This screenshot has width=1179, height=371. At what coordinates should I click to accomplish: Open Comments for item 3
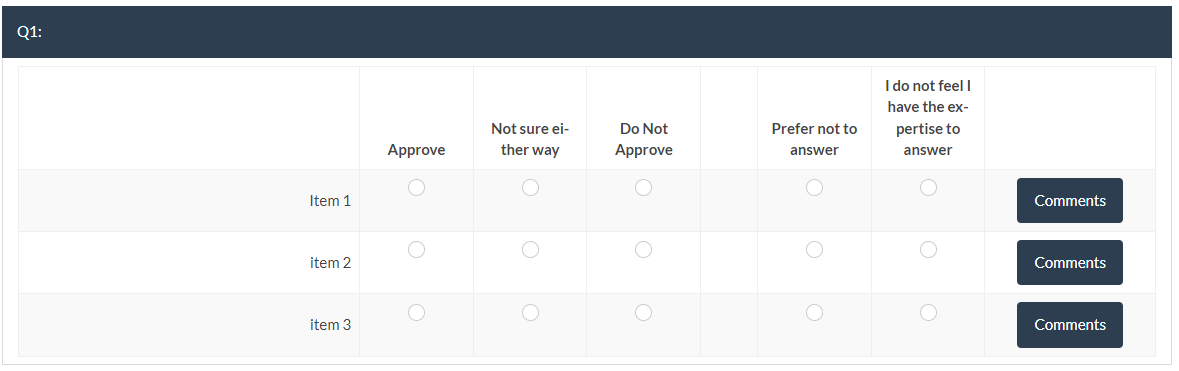tap(1070, 324)
